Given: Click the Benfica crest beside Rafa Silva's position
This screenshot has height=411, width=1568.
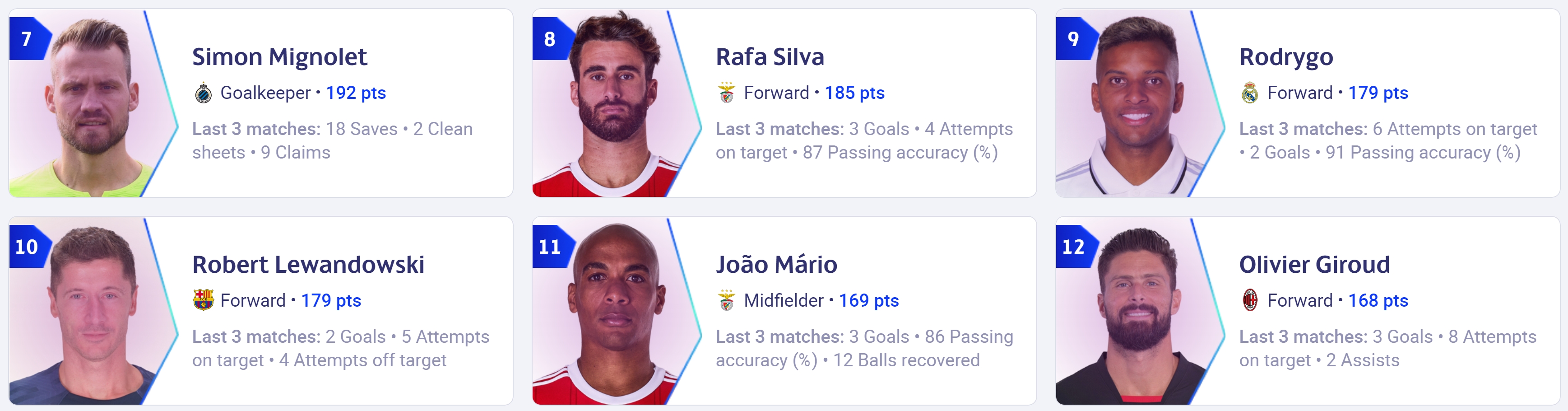Looking at the screenshot, I should pyautogui.click(x=727, y=93).
